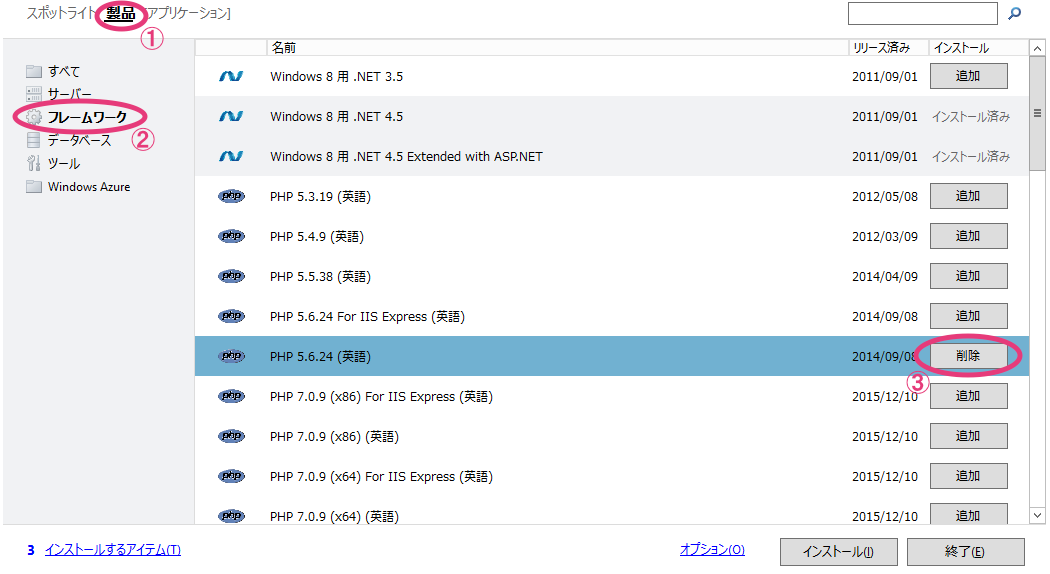Screen dimensions: 1050x574
Task: Select the サーバー category
Action: [x=70, y=94]
